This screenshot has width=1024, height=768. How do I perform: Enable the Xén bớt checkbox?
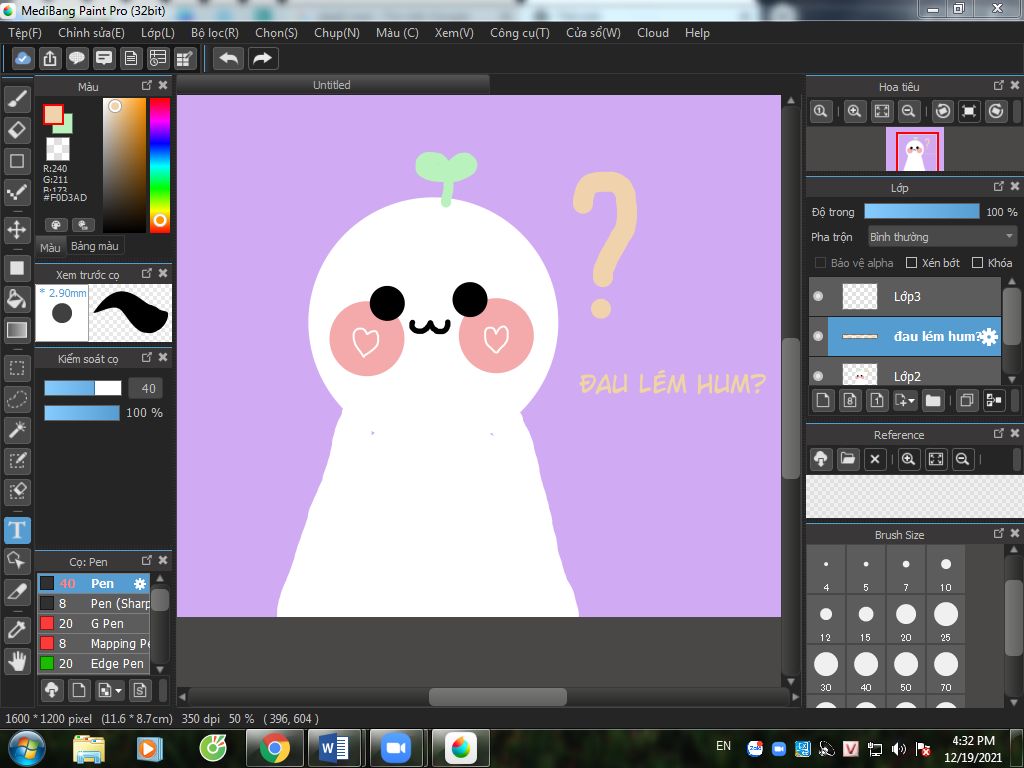click(x=912, y=263)
